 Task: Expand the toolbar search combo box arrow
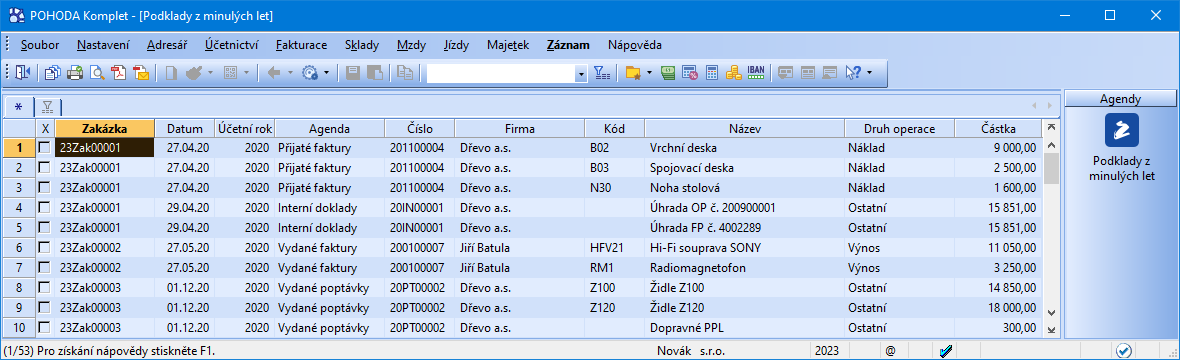(x=581, y=74)
